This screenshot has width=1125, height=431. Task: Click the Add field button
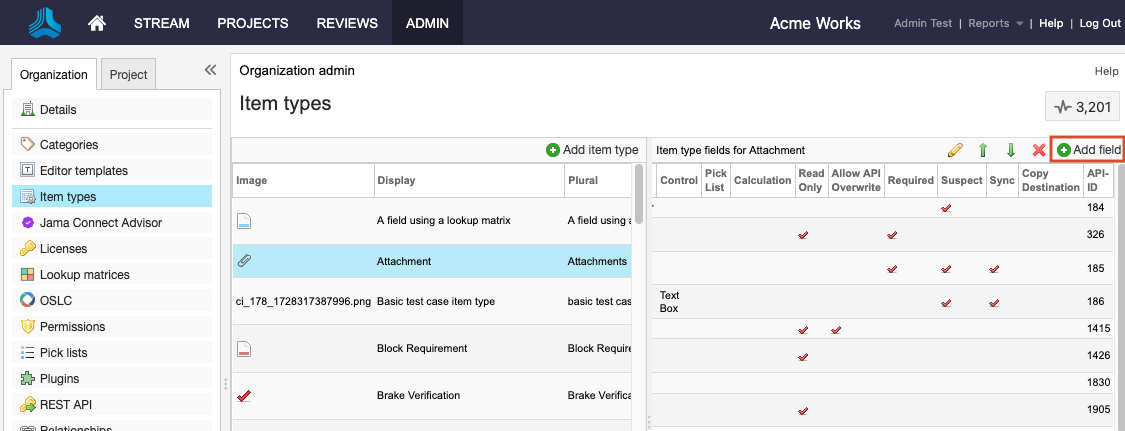[x=1088, y=150]
